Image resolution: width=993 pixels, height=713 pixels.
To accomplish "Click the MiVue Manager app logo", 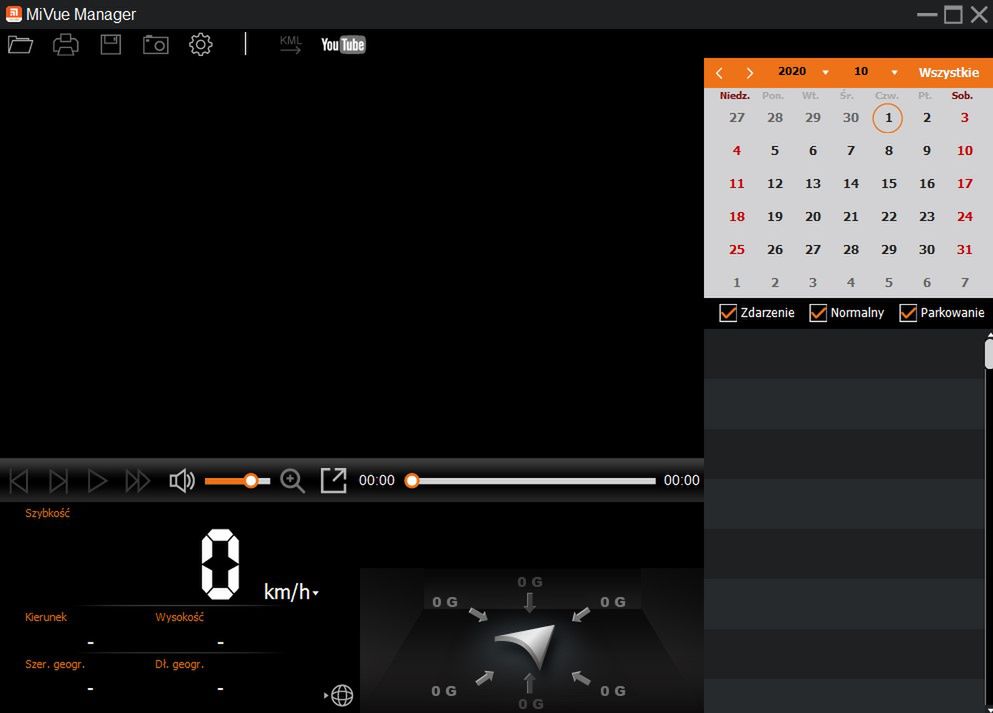I will click(13, 13).
